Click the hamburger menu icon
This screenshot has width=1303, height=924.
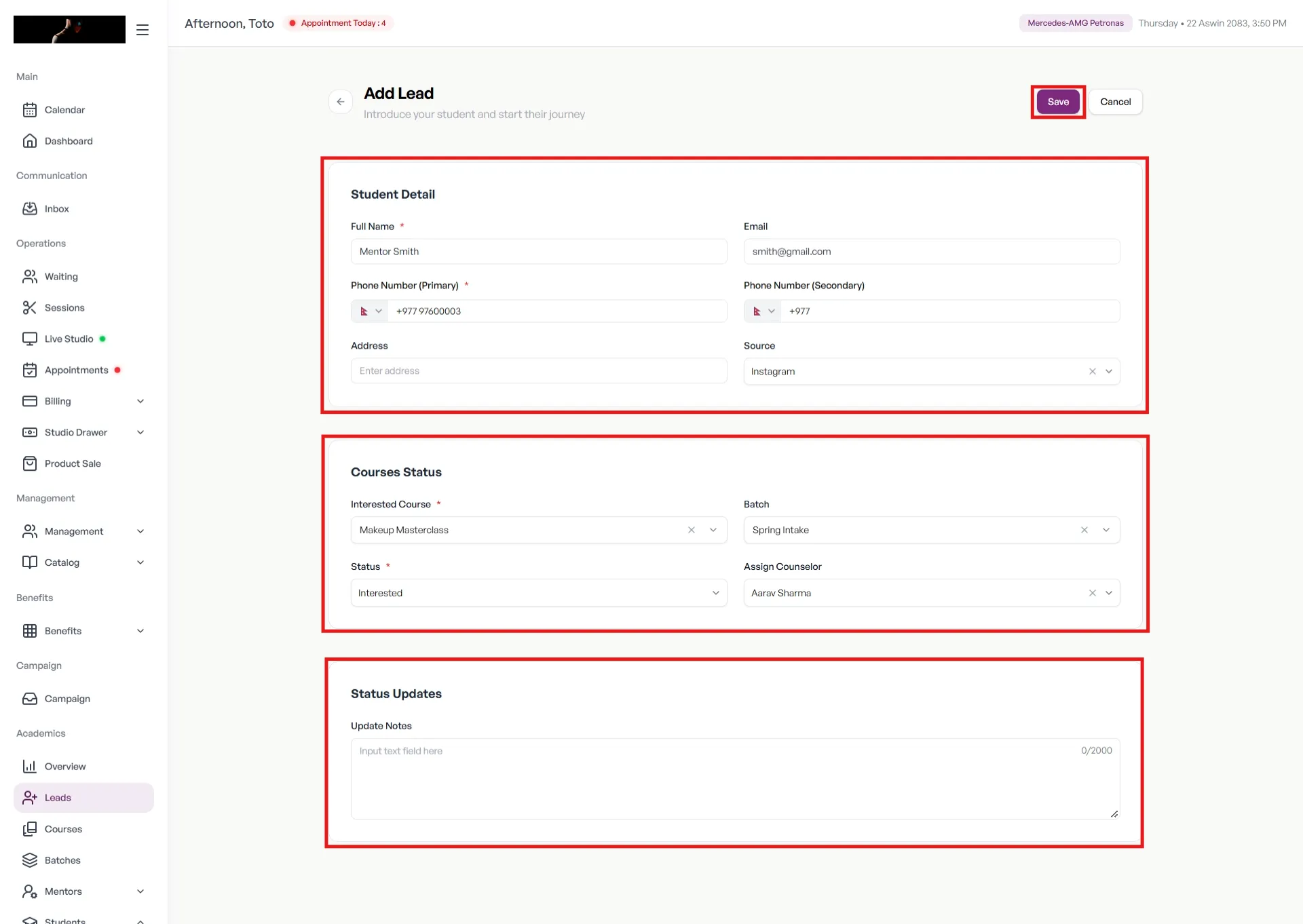(143, 30)
